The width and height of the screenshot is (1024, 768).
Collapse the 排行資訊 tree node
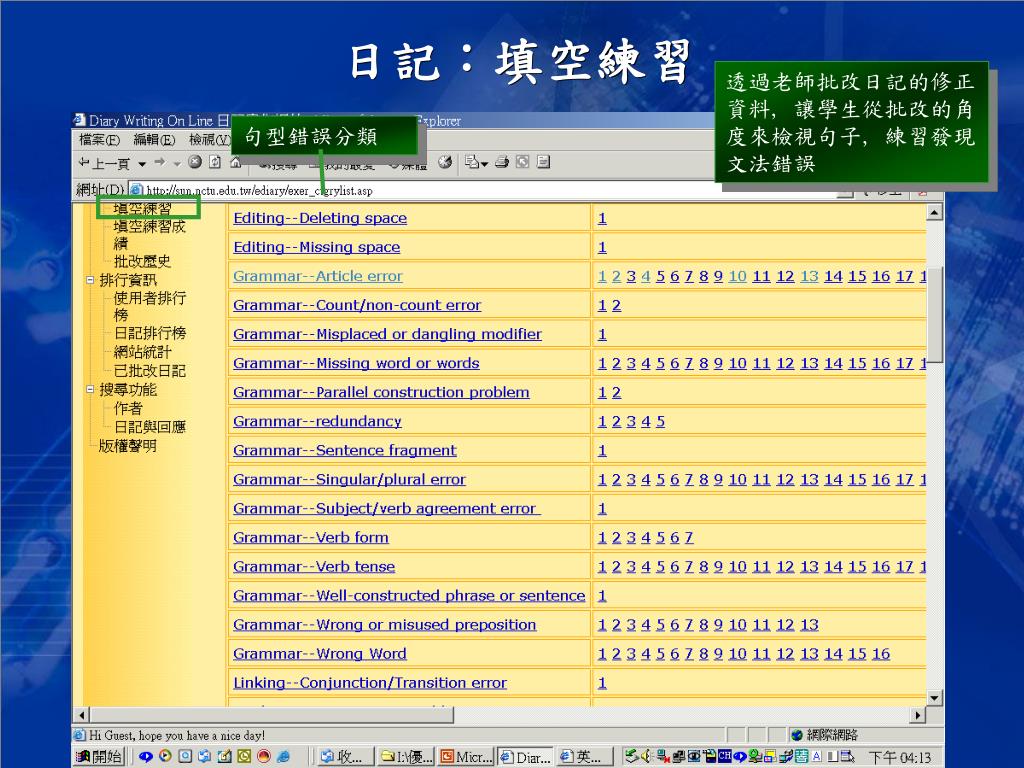pyautogui.click(x=90, y=280)
